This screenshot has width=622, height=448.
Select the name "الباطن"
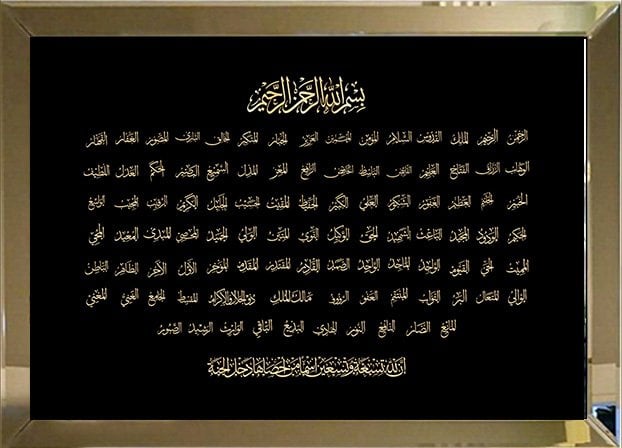click(x=96, y=269)
